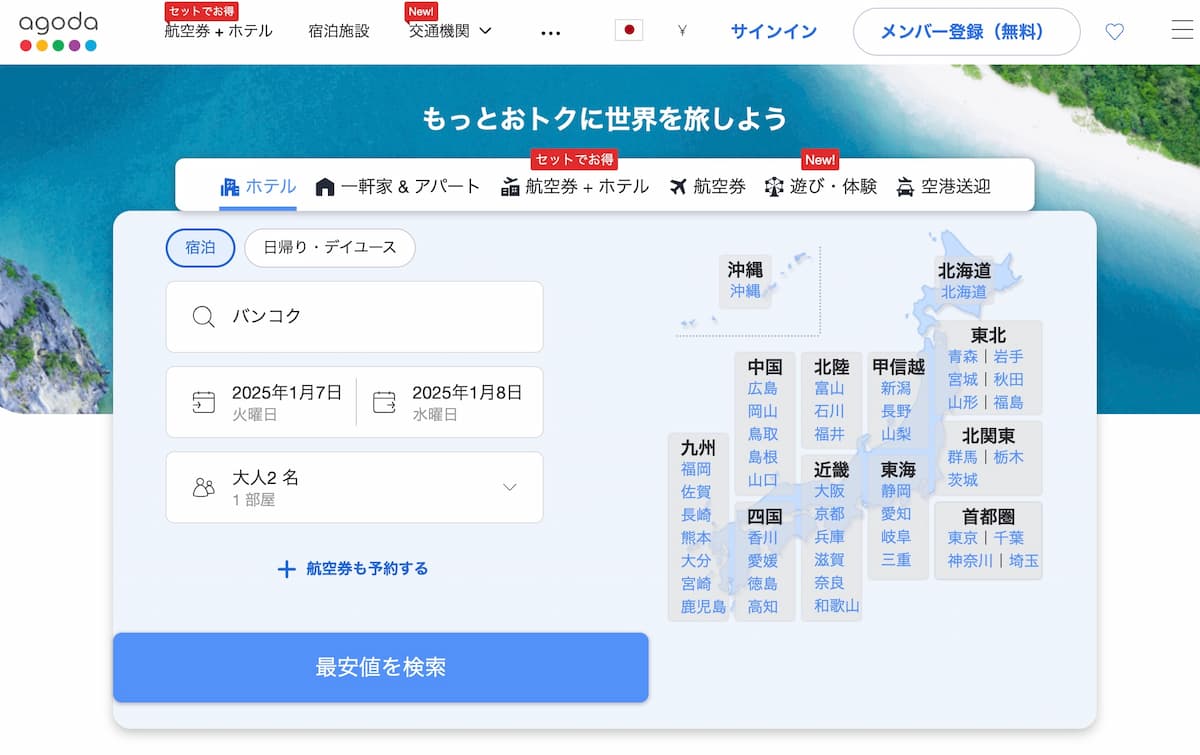This screenshot has width=1200, height=755.
Task: Open the 宿泊施設 menu item
Action: pos(338,30)
